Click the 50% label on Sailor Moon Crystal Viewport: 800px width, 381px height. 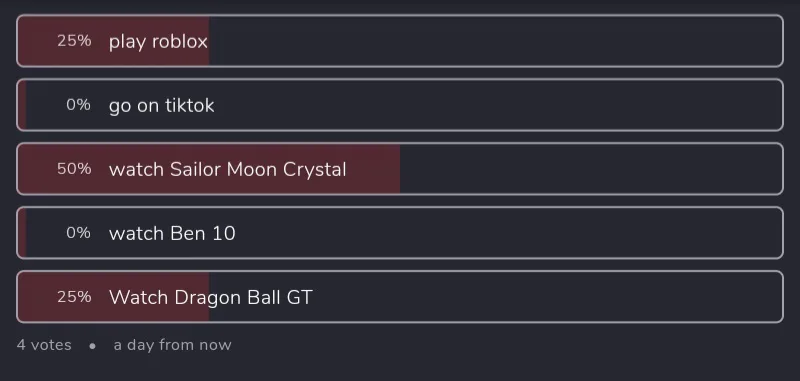[x=74, y=169]
